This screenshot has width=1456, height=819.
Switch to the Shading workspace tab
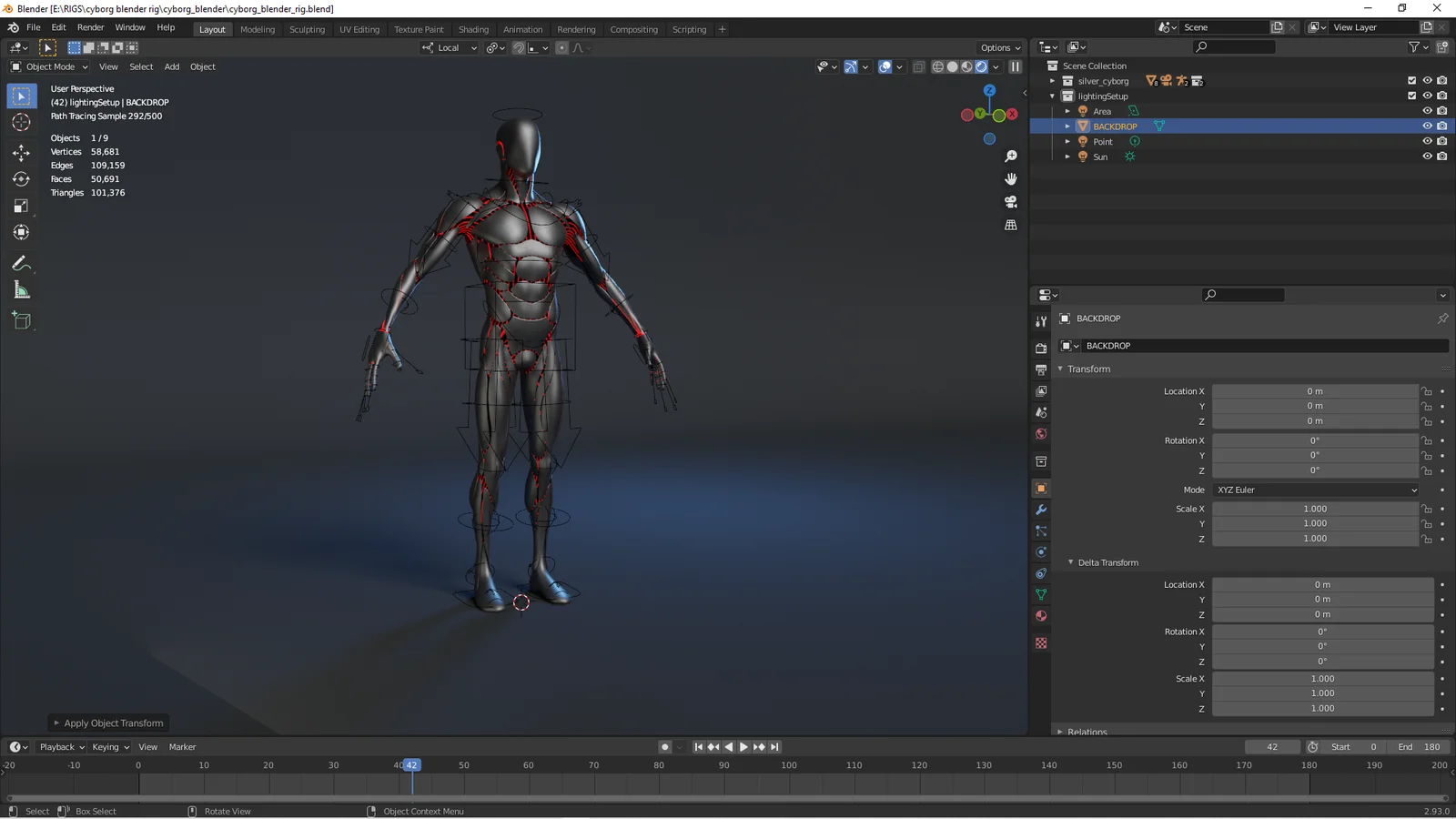[x=473, y=29]
